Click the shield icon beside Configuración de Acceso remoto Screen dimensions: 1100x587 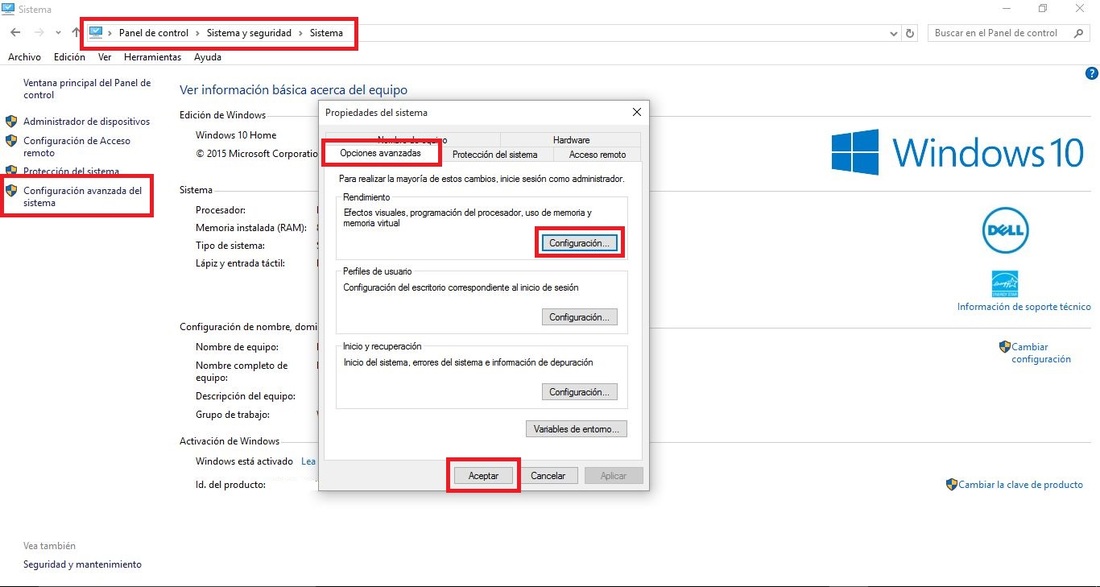tap(11, 140)
